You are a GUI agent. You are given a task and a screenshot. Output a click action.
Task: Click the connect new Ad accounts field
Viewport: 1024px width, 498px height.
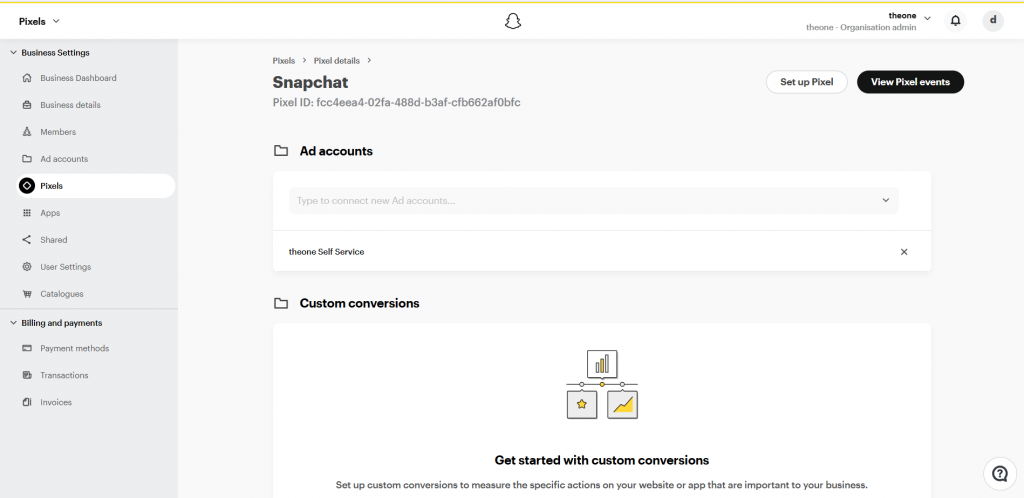point(594,200)
